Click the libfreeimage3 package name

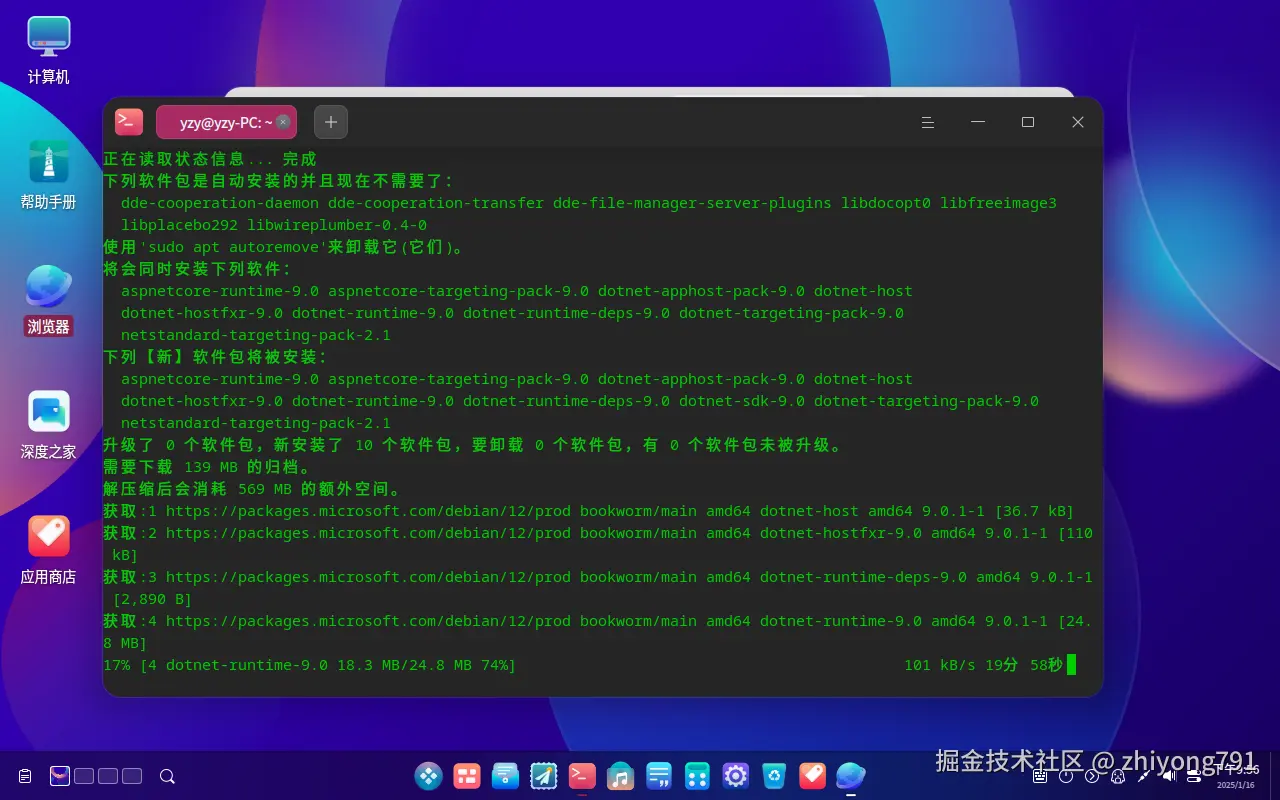[998, 203]
